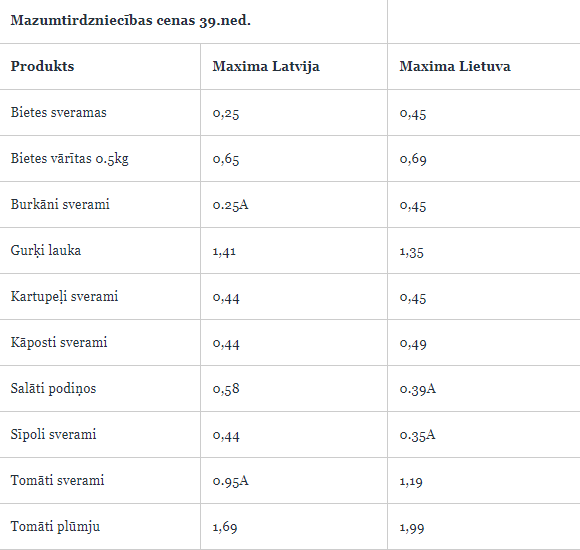
Task: Click the Sīpoli sverami row label
Action: [53, 435]
